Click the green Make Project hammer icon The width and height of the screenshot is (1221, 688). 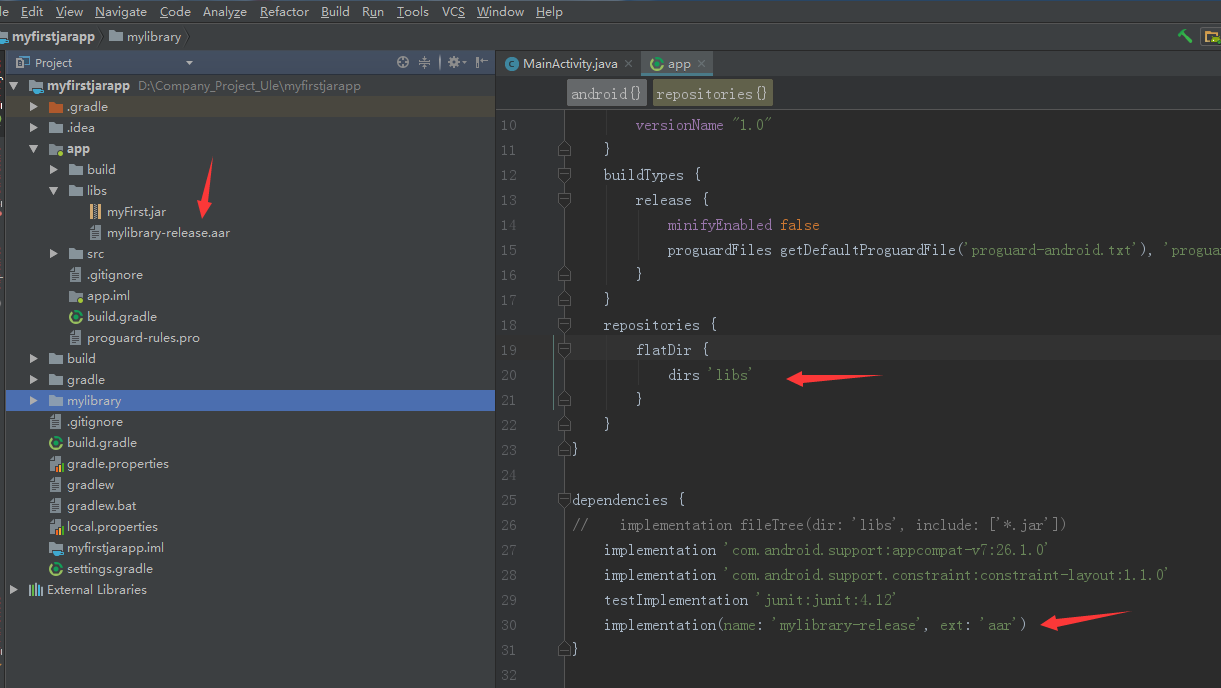click(x=1184, y=37)
